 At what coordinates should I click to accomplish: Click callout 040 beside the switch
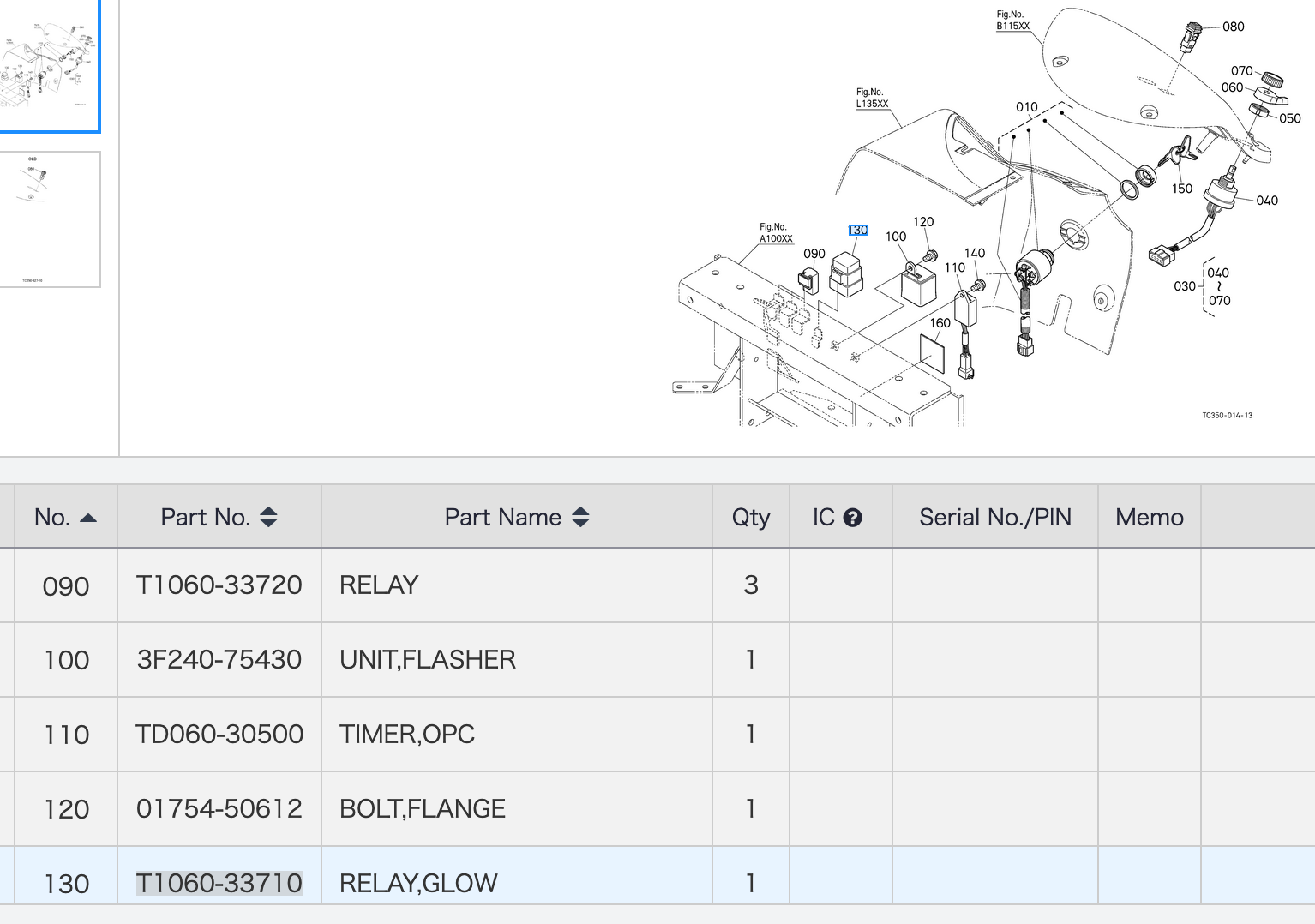1267,201
